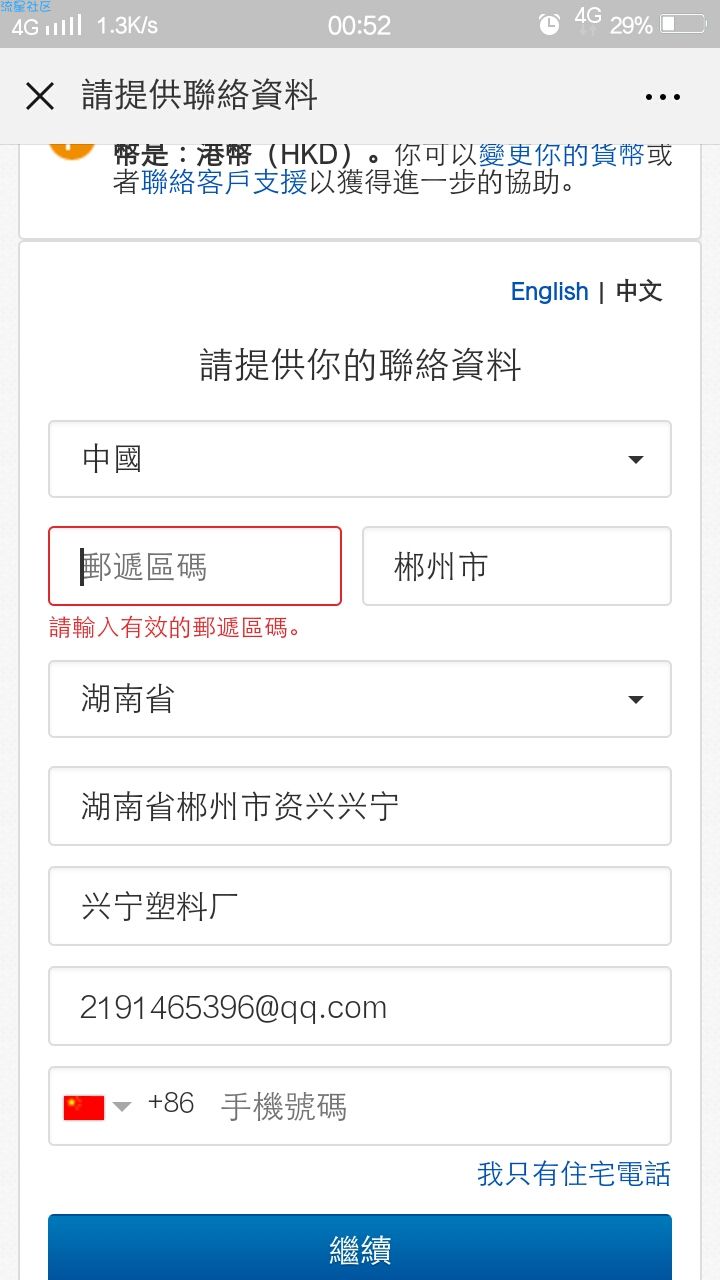
Task: Click the email address field
Action: tap(360, 1006)
